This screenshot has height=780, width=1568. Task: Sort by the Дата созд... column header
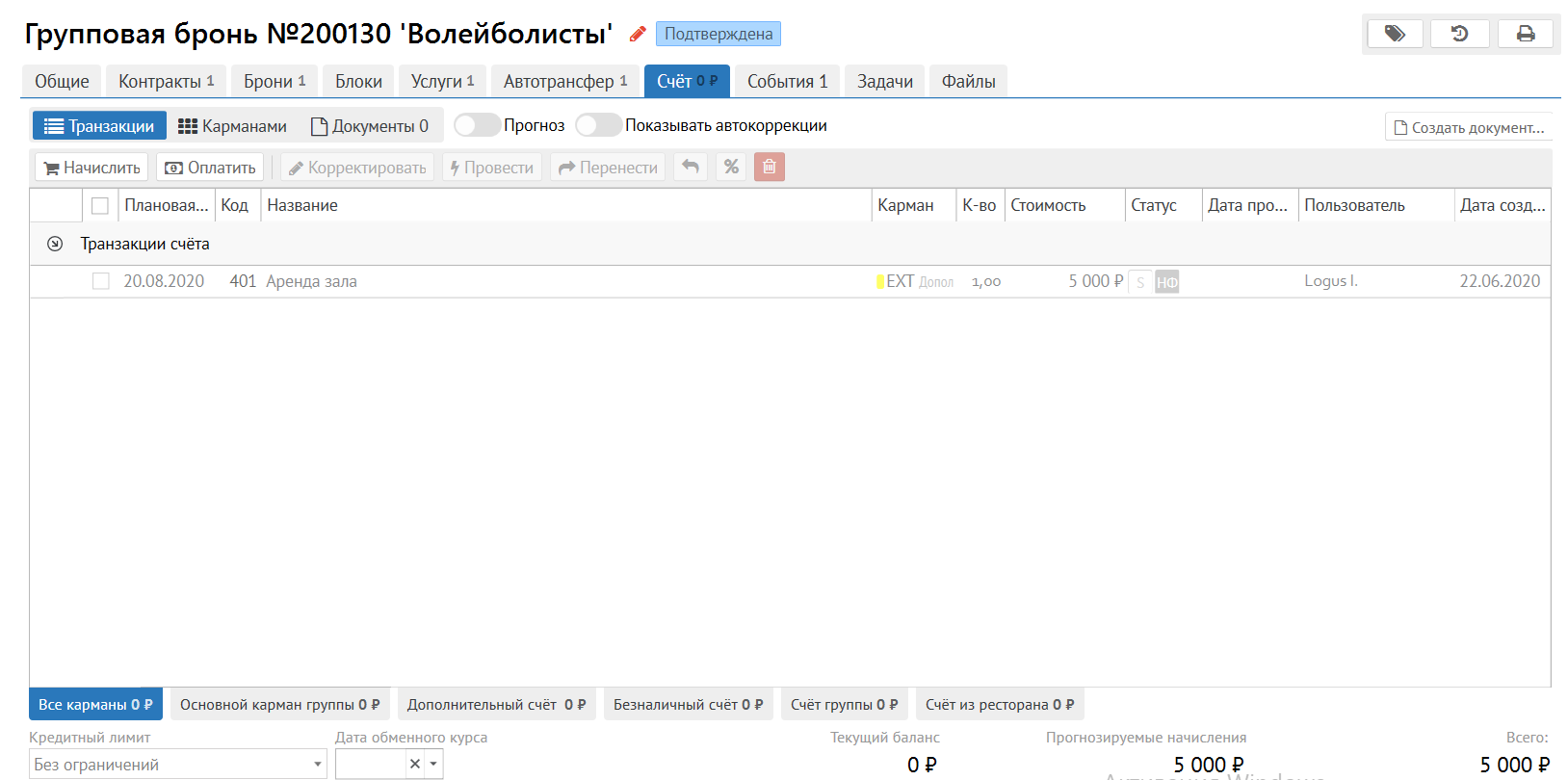point(1503,205)
